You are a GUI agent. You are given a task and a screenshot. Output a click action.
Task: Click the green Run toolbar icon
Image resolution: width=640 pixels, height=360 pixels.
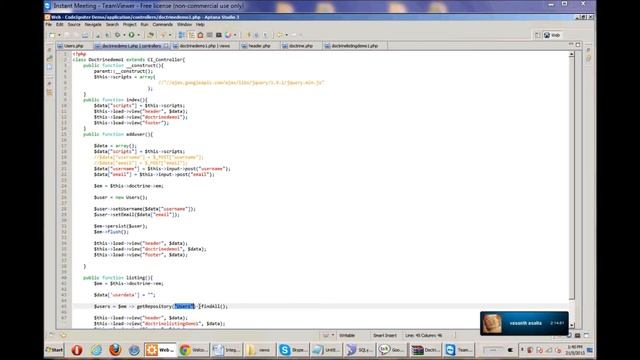131,35
